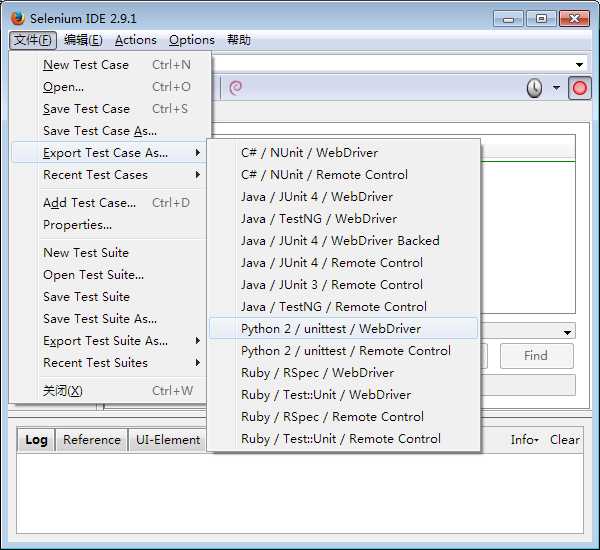Open the dropdown arrow above the Find button
The height and width of the screenshot is (550, 600).
tap(567, 333)
